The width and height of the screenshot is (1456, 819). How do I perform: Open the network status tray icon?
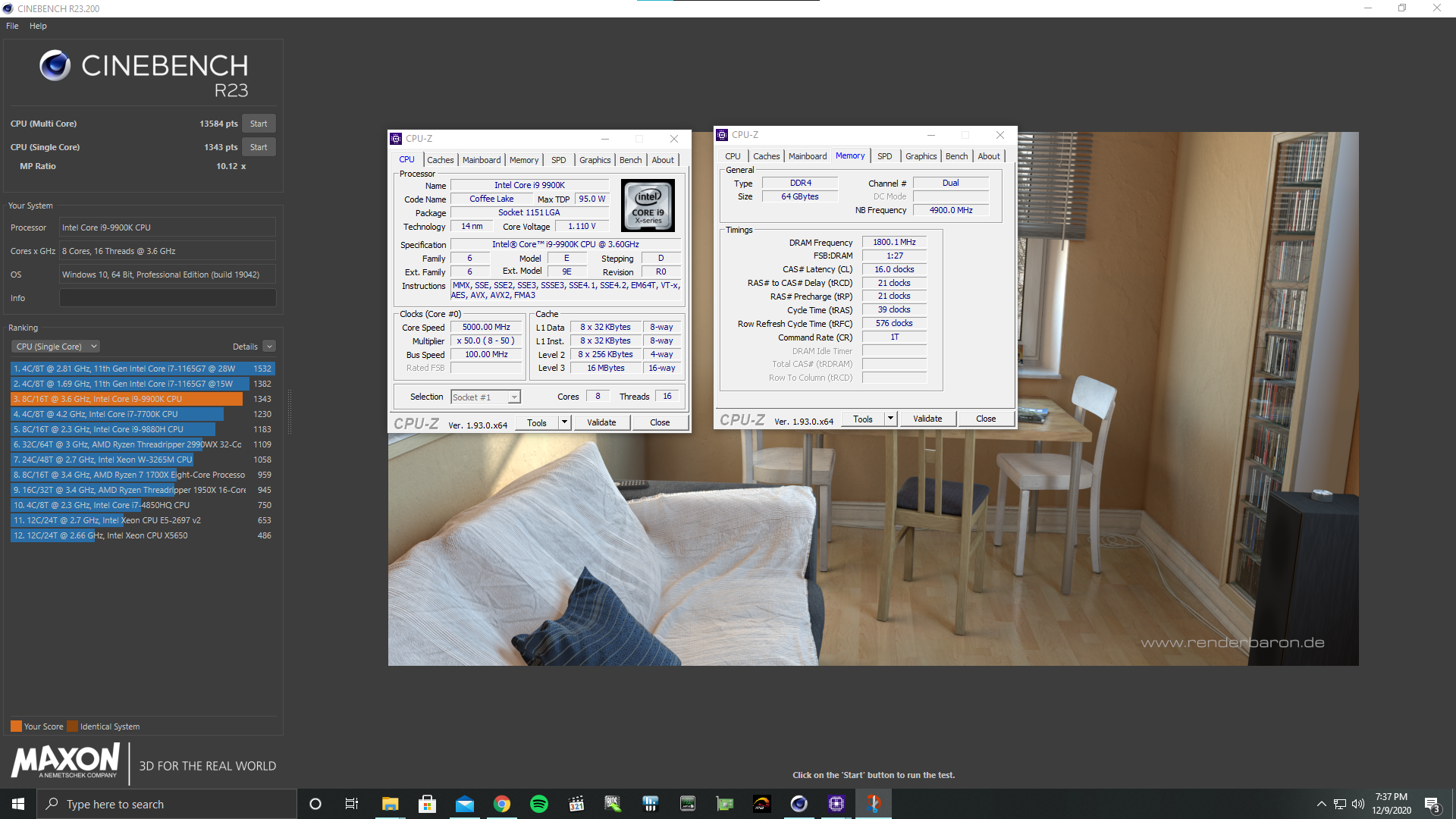coord(1340,804)
